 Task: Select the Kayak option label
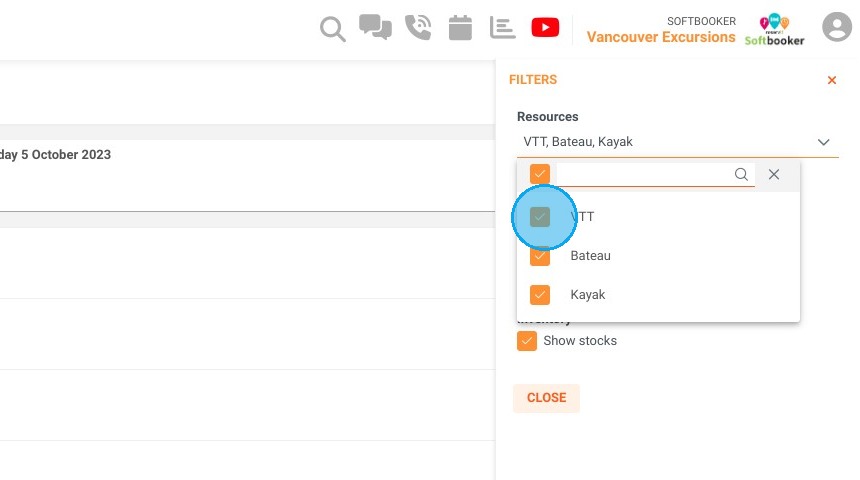click(x=587, y=295)
